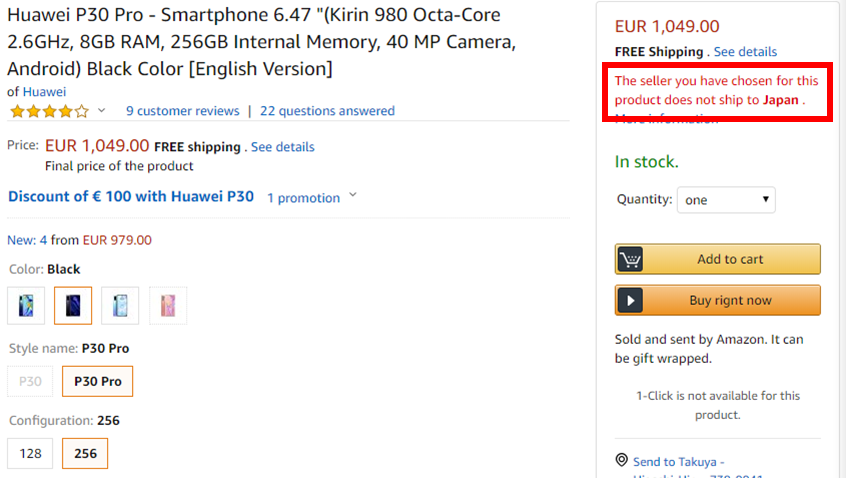Choose the 128 configuration option
The image size is (846, 478).
pyautogui.click(x=30, y=454)
